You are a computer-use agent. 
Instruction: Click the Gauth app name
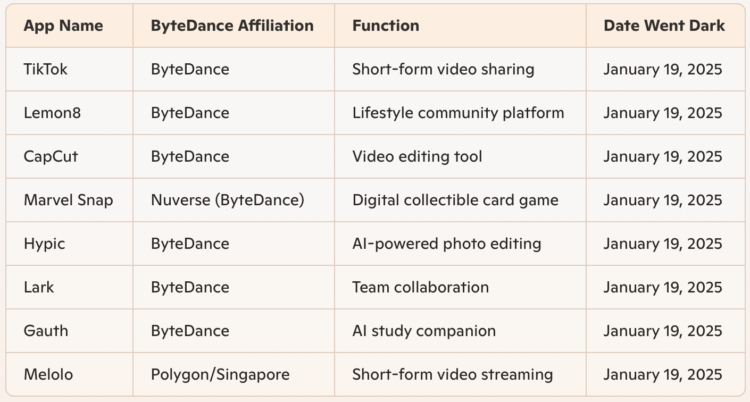pos(46,331)
